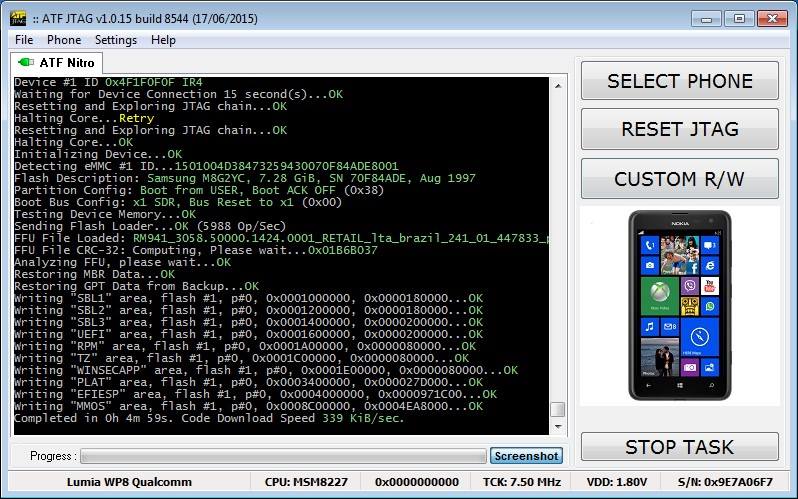Open the Help menu
The image size is (798, 499).
tap(163, 40)
